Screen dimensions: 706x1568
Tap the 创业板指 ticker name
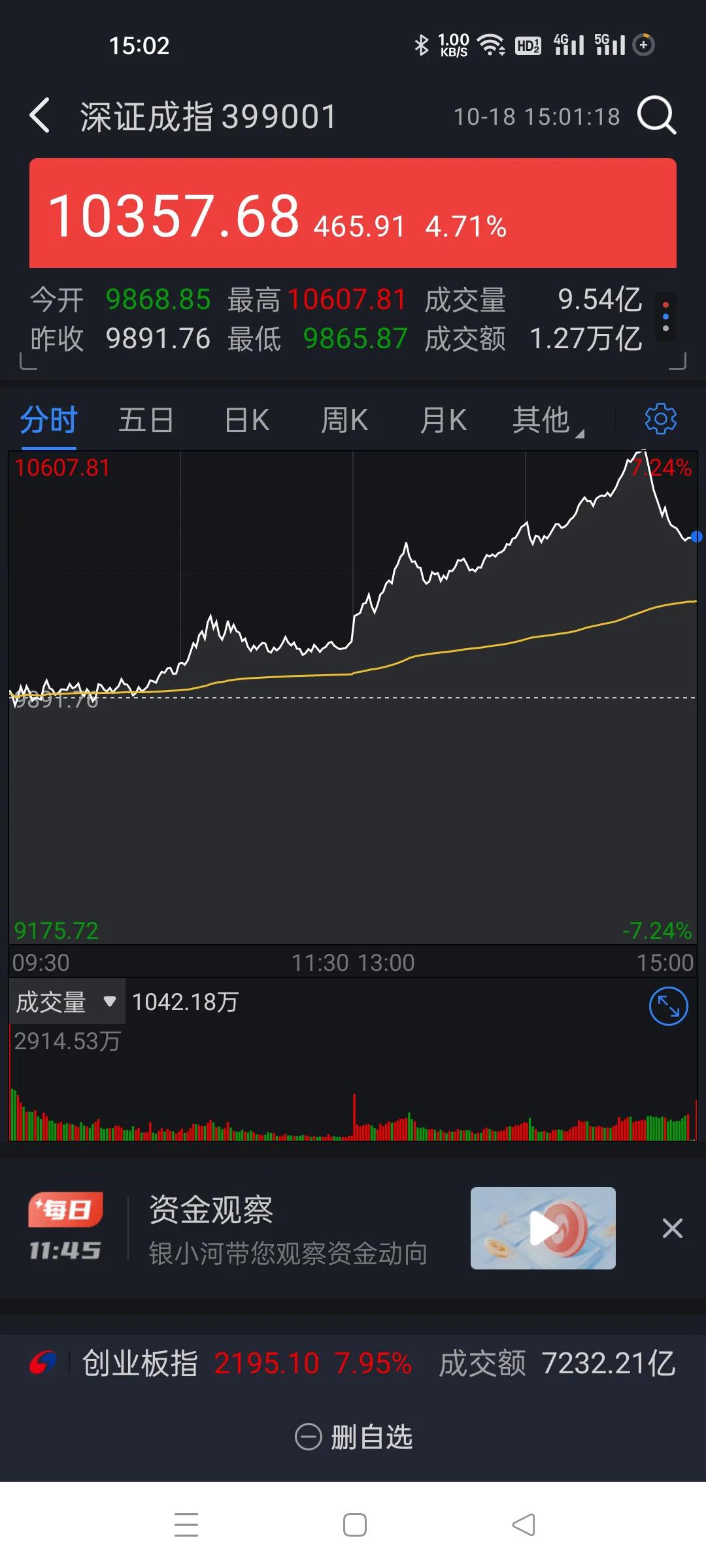pos(140,1364)
